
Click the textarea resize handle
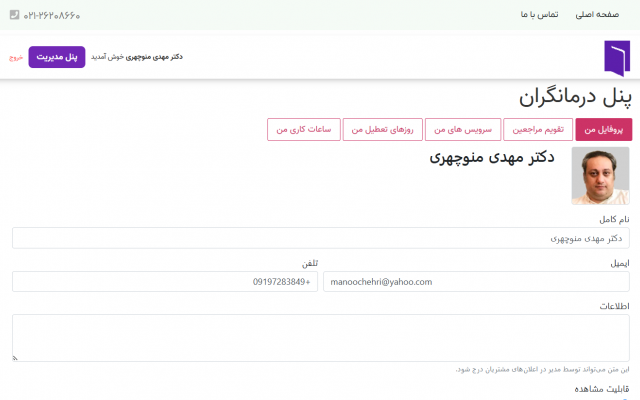[15, 358]
